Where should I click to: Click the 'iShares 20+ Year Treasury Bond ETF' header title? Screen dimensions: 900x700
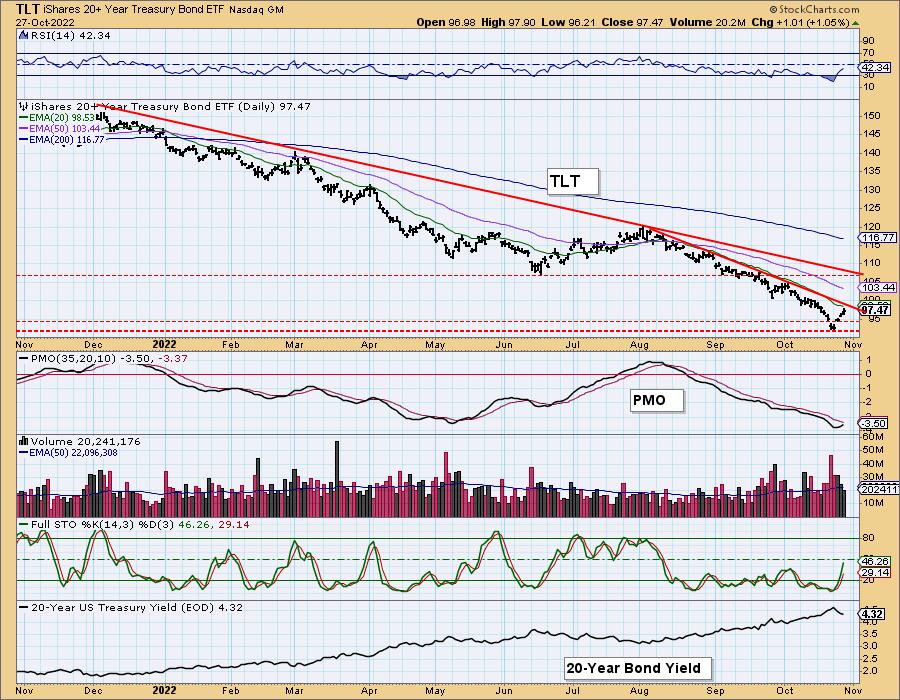coord(134,10)
